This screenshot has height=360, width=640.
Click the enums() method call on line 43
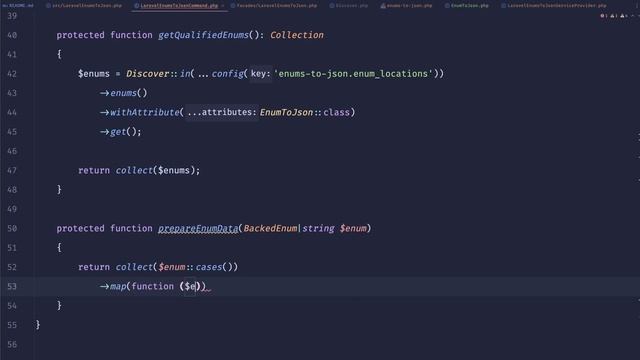click(128, 93)
